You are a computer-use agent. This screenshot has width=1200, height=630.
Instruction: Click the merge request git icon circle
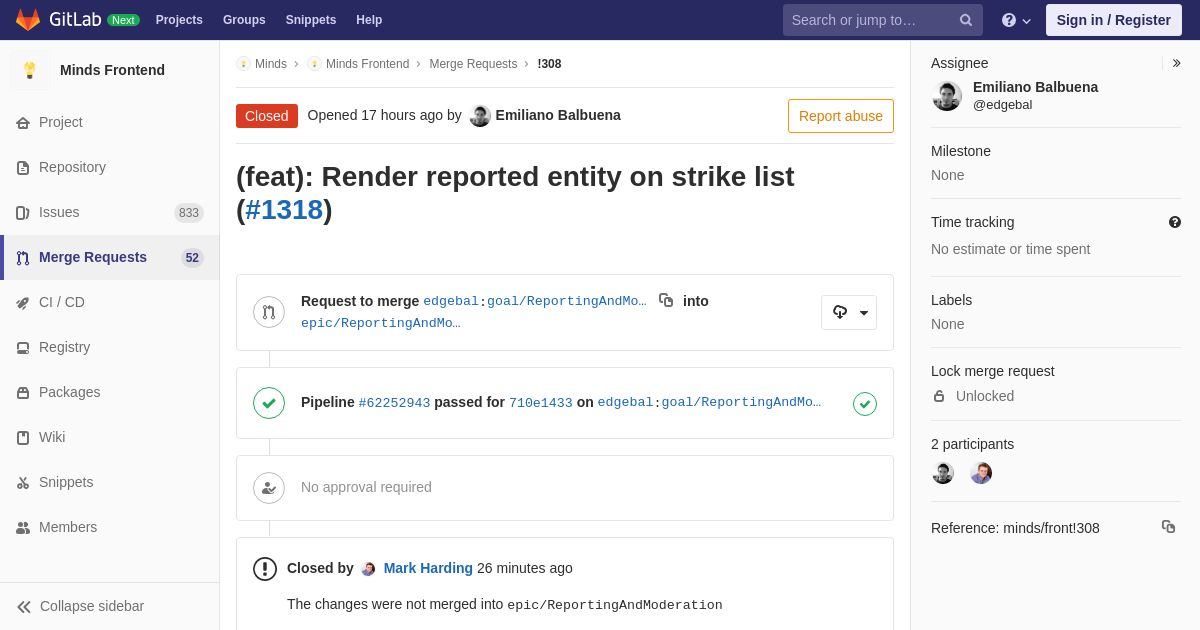(x=269, y=312)
